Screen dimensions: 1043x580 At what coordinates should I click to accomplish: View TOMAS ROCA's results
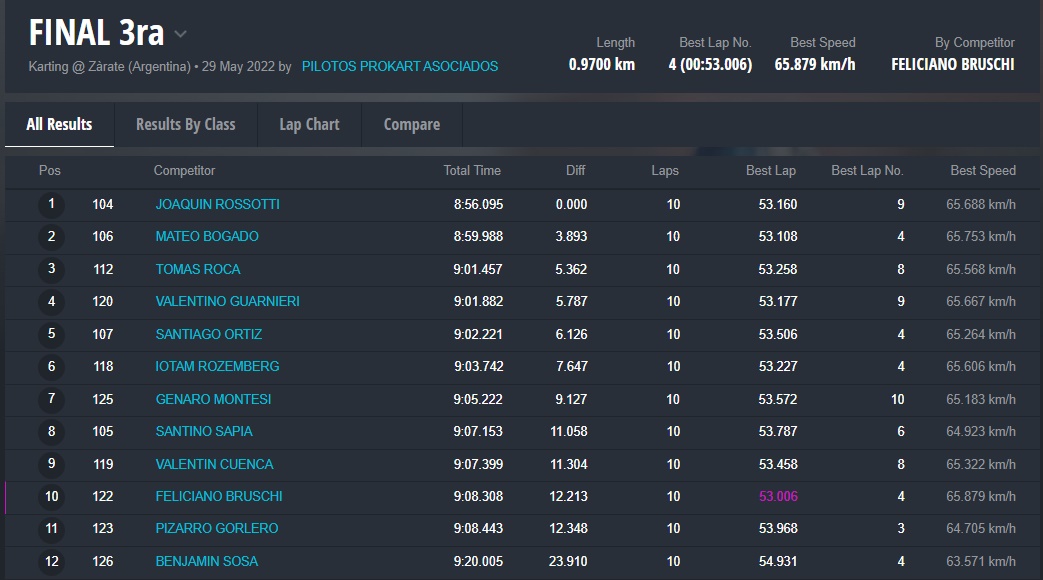(x=198, y=269)
